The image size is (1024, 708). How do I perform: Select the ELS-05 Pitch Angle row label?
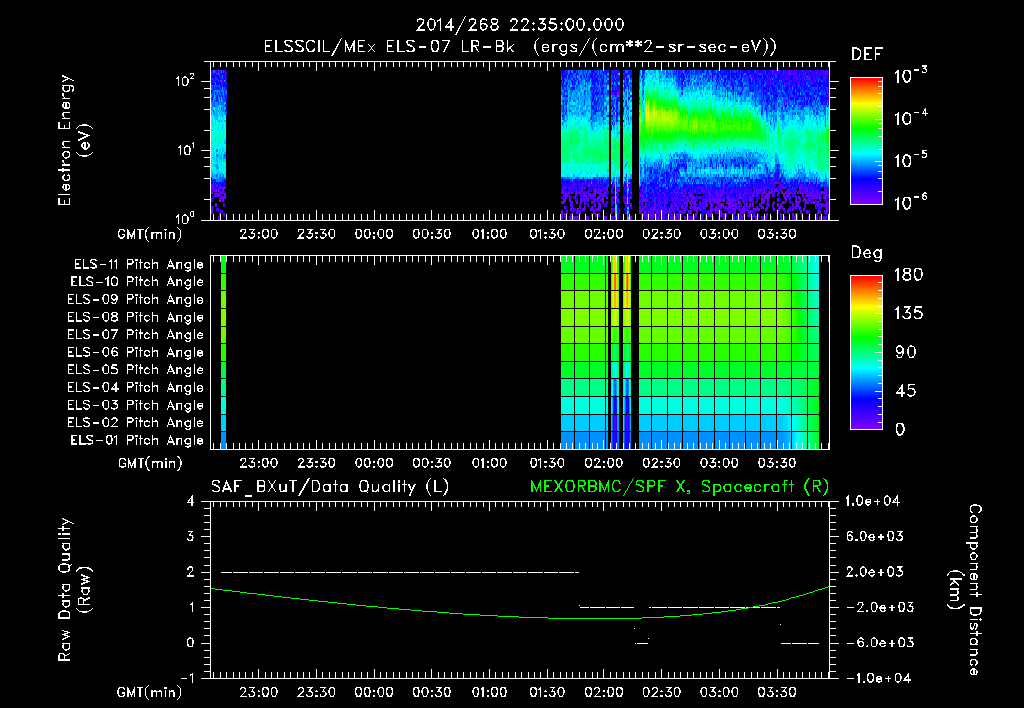136,370
